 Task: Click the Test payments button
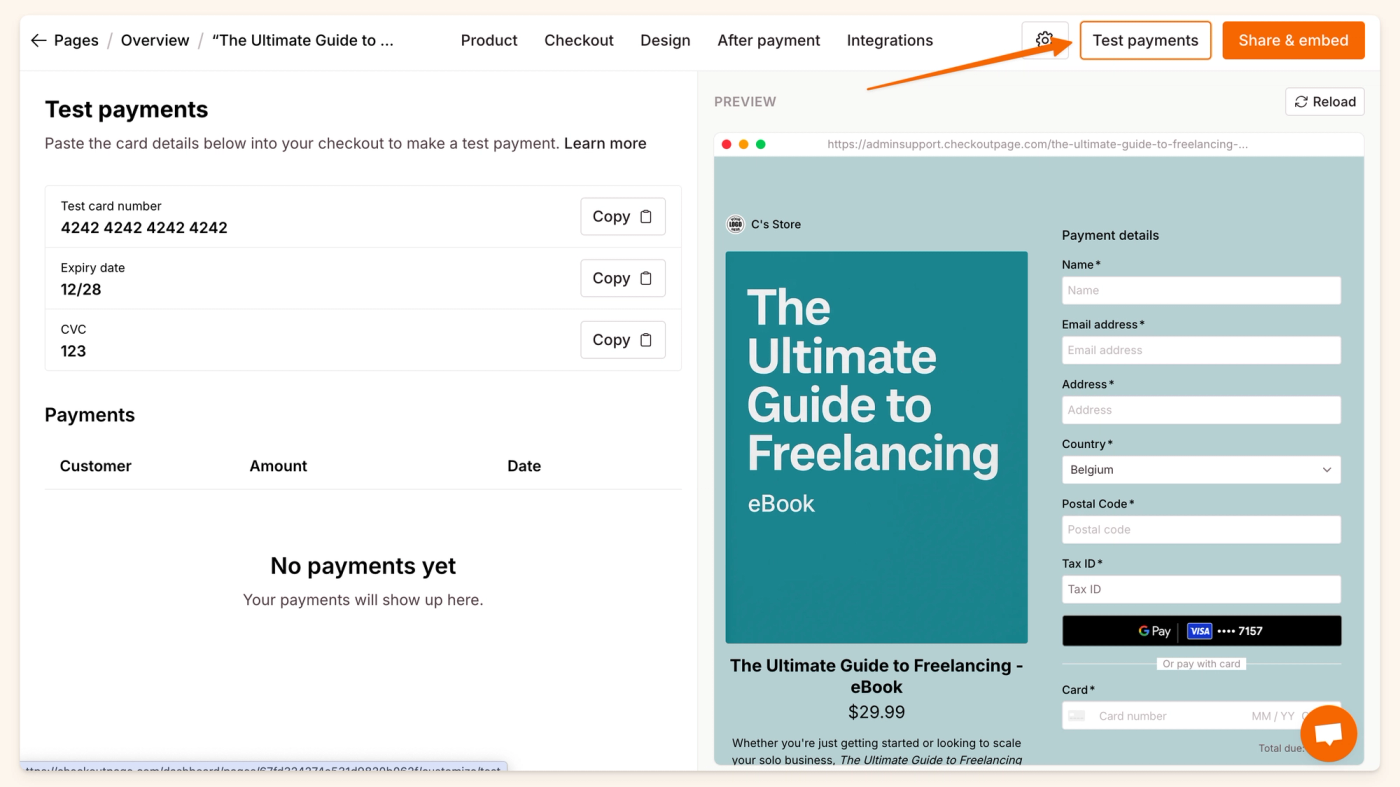point(1145,40)
